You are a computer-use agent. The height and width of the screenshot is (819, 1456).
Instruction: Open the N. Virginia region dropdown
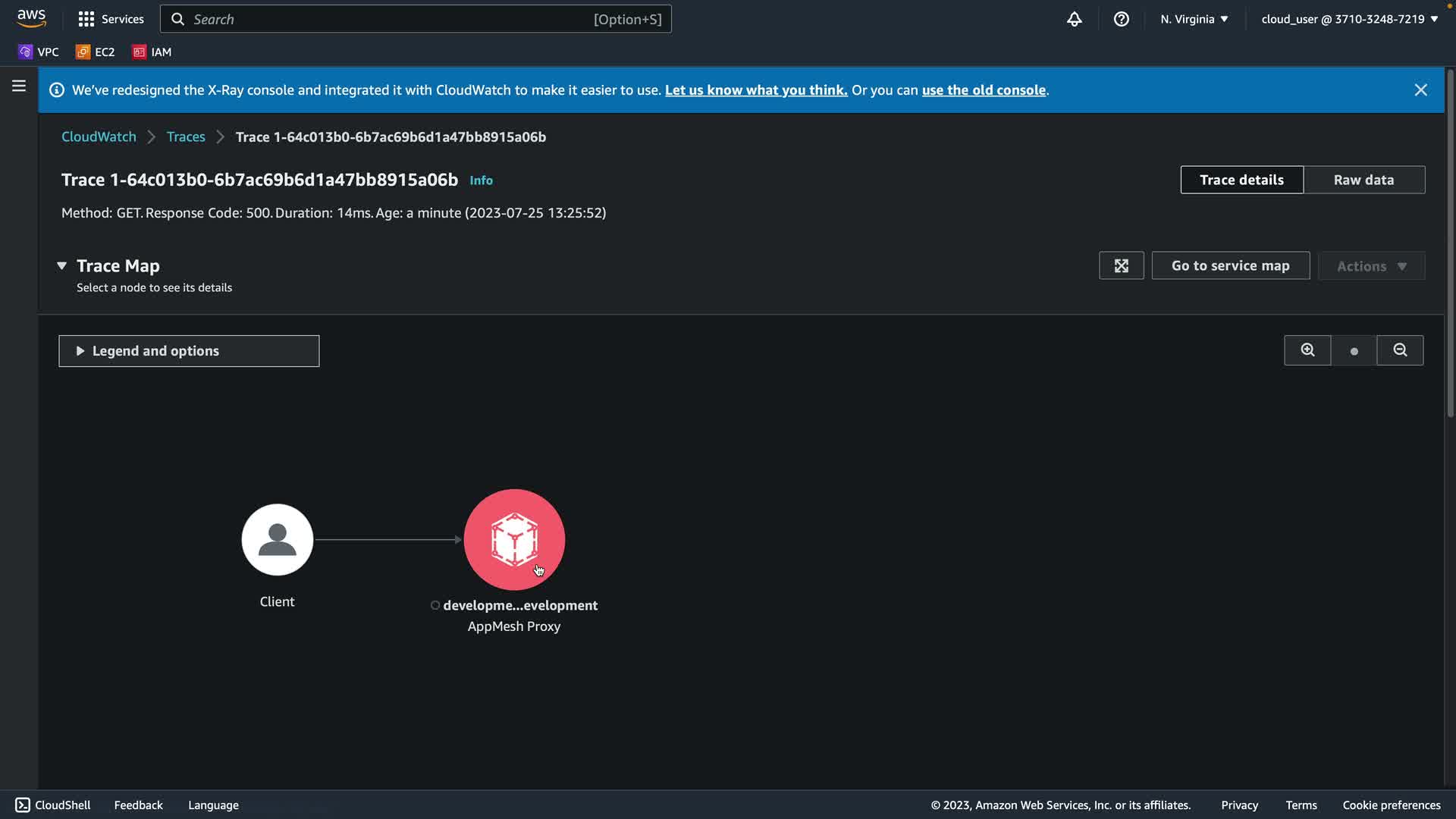pos(1194,19)
